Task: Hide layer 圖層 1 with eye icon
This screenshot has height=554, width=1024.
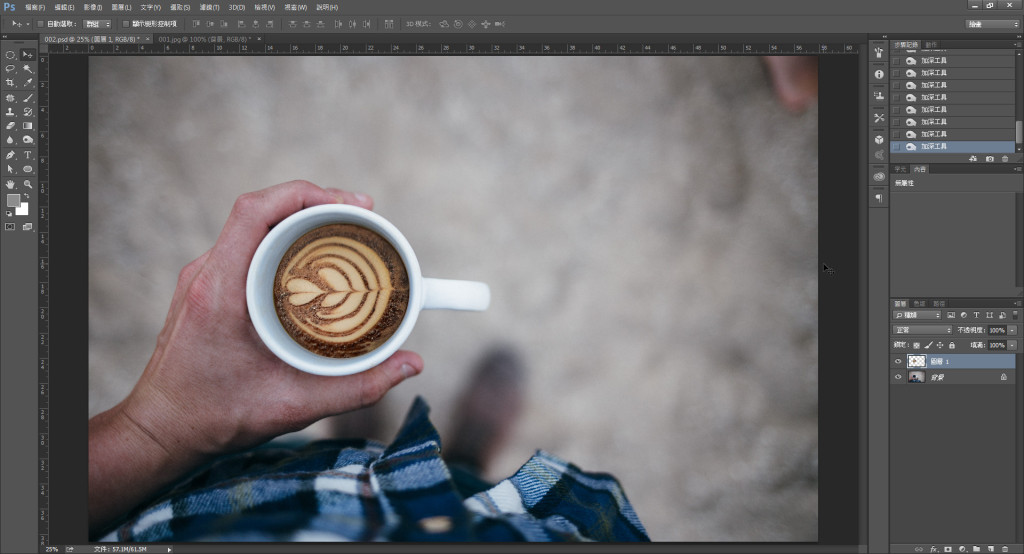Action: point(898,361)
